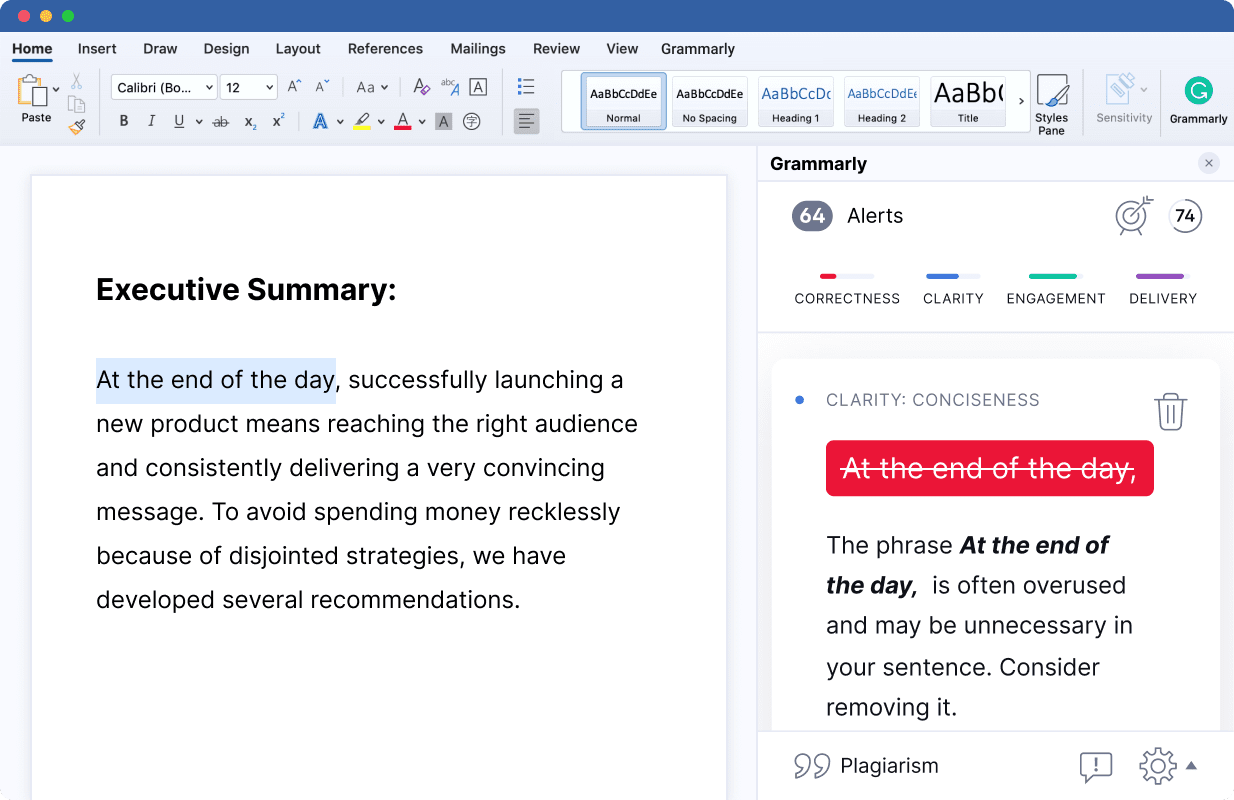Toggle superscript formatting
This screenshot has height=800, width=1234.
[x=278, y=120]
